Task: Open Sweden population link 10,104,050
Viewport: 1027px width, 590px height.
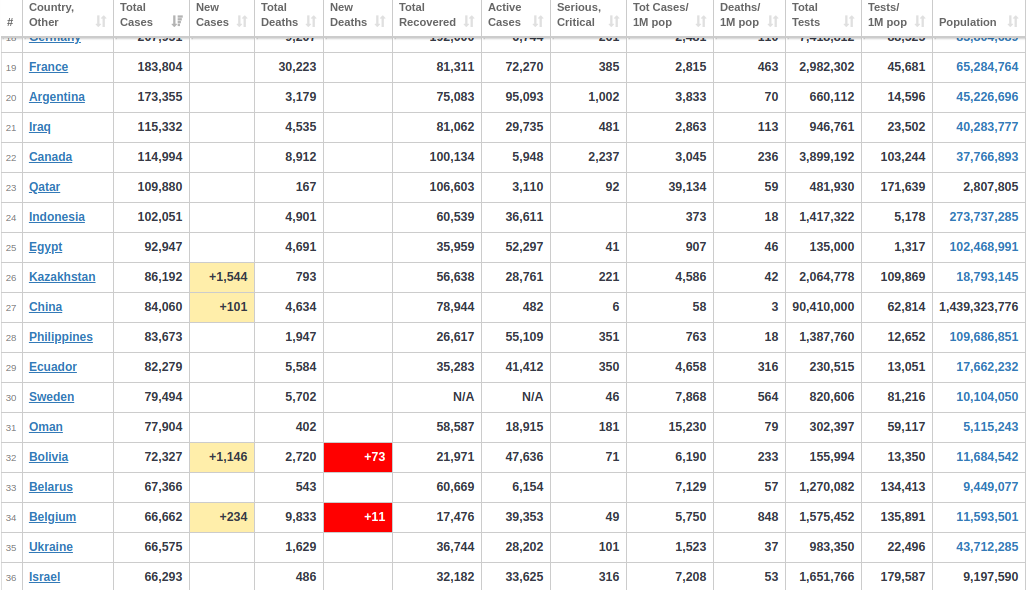Action: click(987, 397)
